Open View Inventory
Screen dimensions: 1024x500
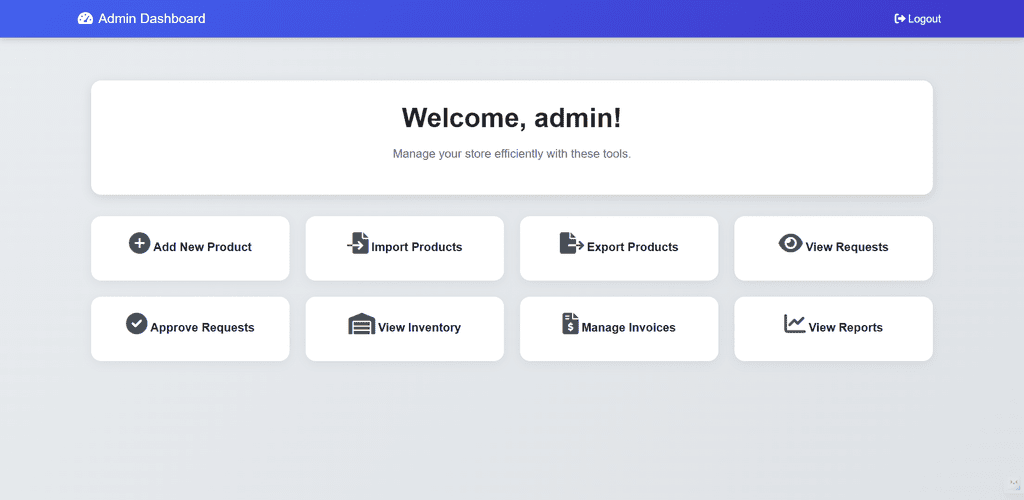tap(404, 328)
